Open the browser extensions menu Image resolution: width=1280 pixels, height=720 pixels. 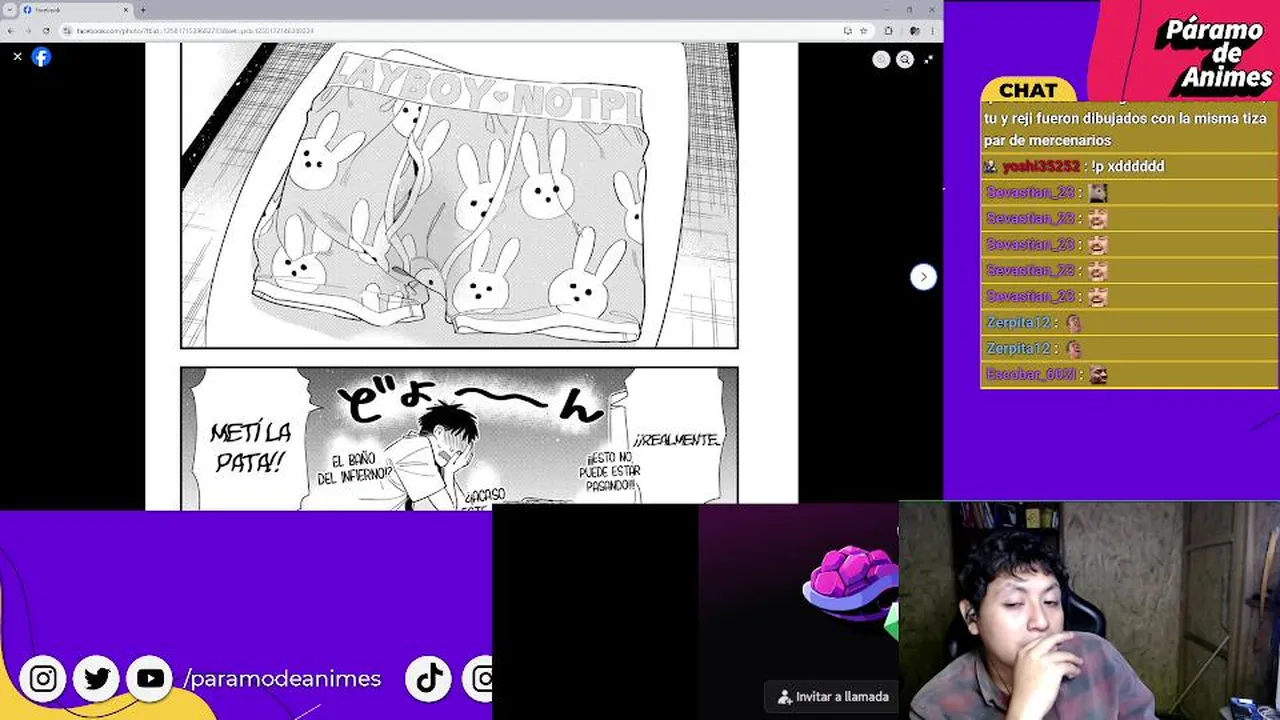[x=888, y=31]
